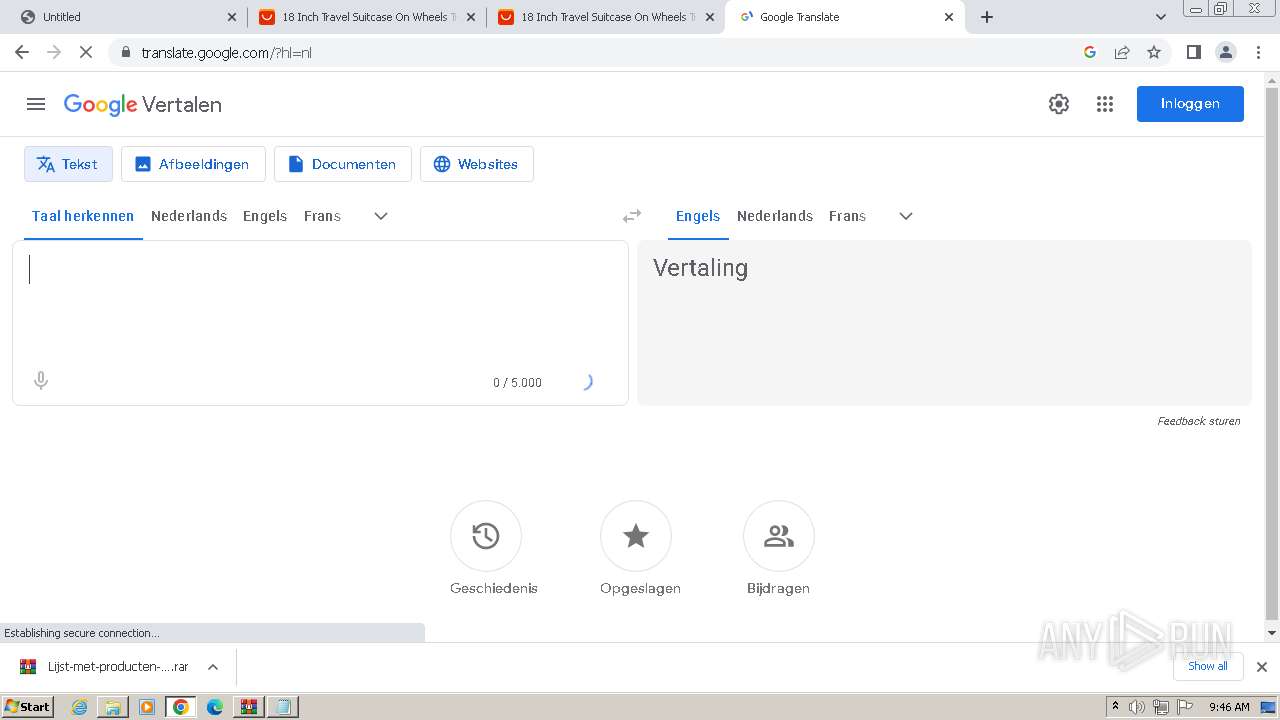Expand the target language list chevron
Image resolution: width=1280 pixels, height=720 pixels.
(x=906, y=216)
